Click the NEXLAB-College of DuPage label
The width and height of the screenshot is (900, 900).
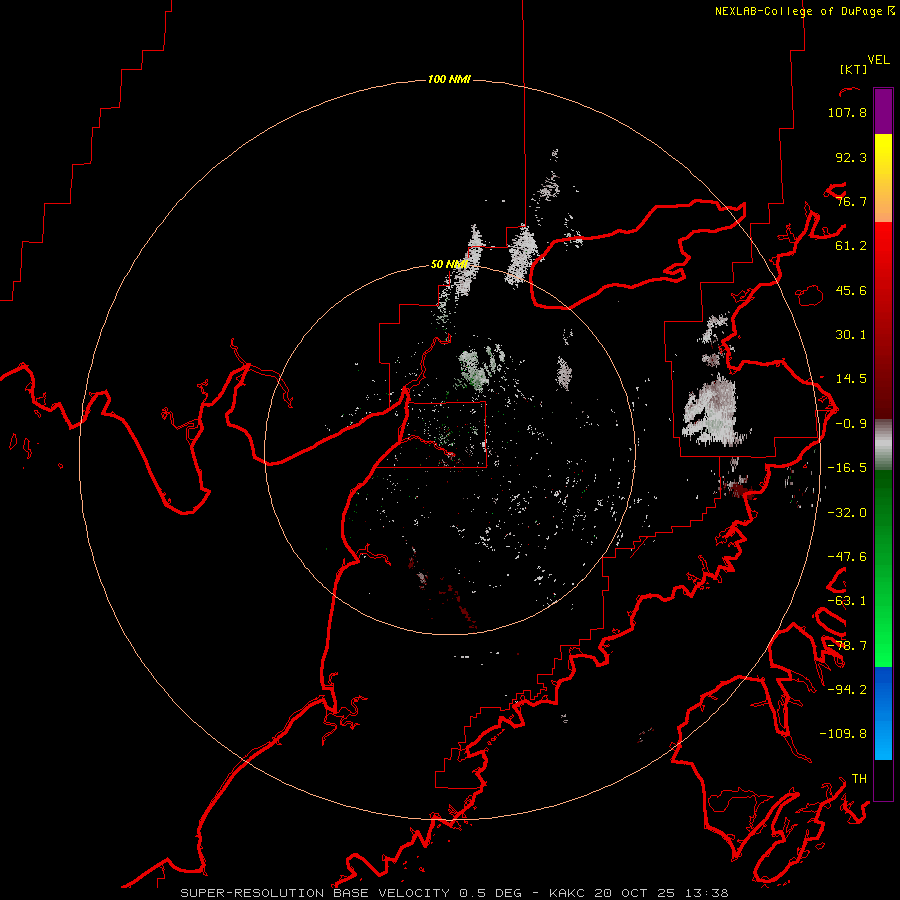pyautogui.click(x=798, y=11)
